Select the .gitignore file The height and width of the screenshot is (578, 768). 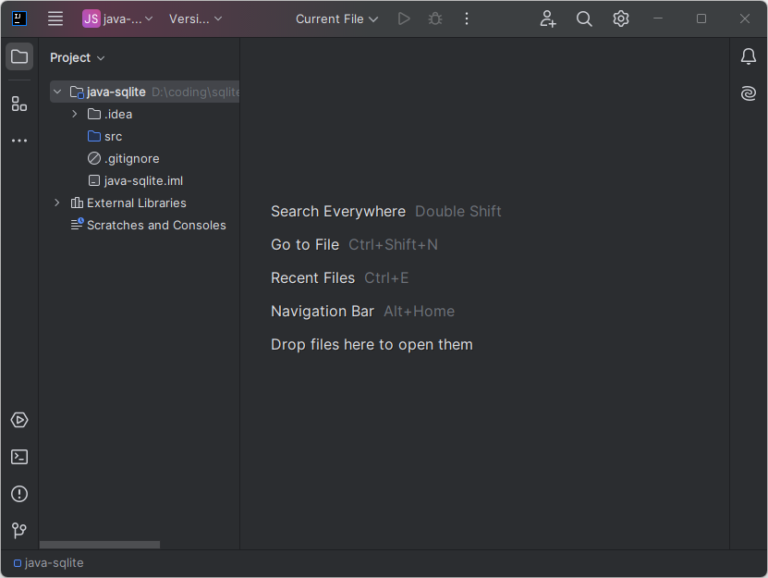point(131,159)
